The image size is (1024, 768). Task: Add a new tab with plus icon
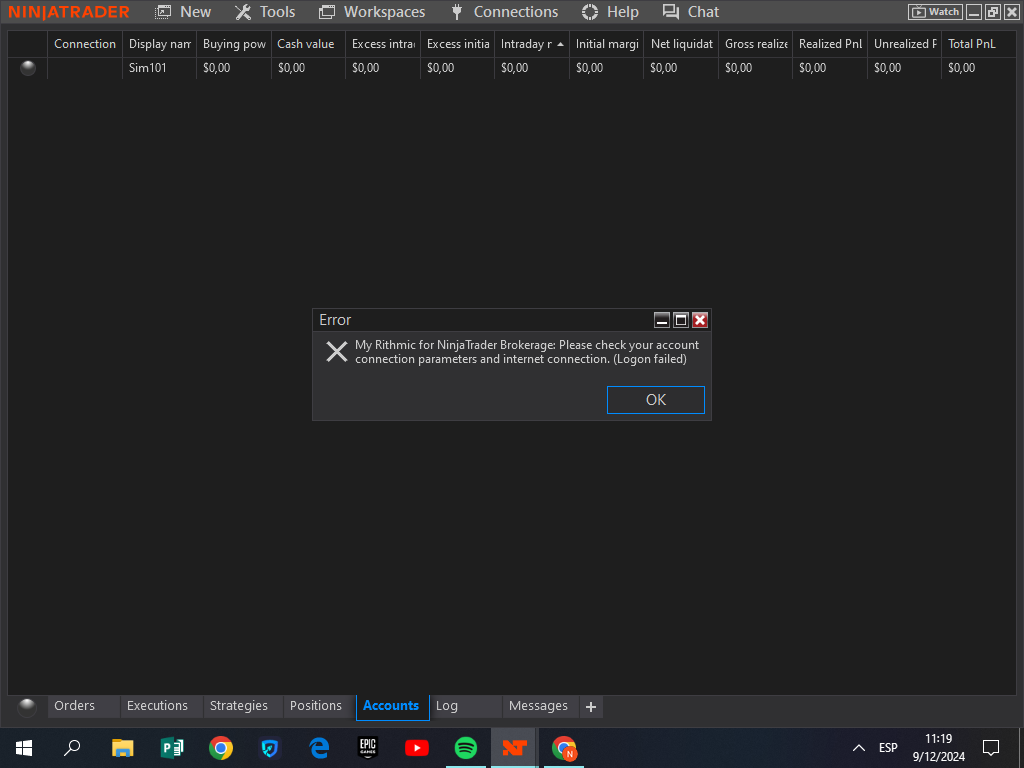click(x=591, y=707)
